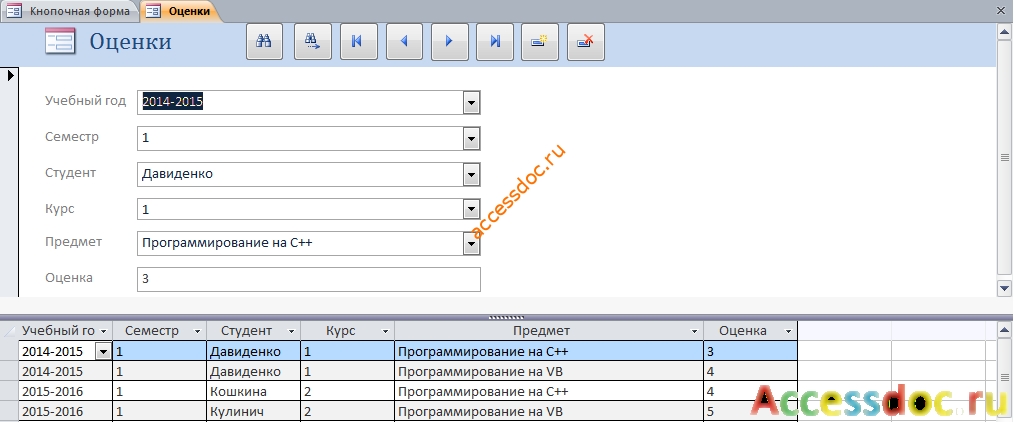Click the Программирование на VB cell in Кулинич row
The width and height of the screenshot is (1014, 422).
coord(549,412)
